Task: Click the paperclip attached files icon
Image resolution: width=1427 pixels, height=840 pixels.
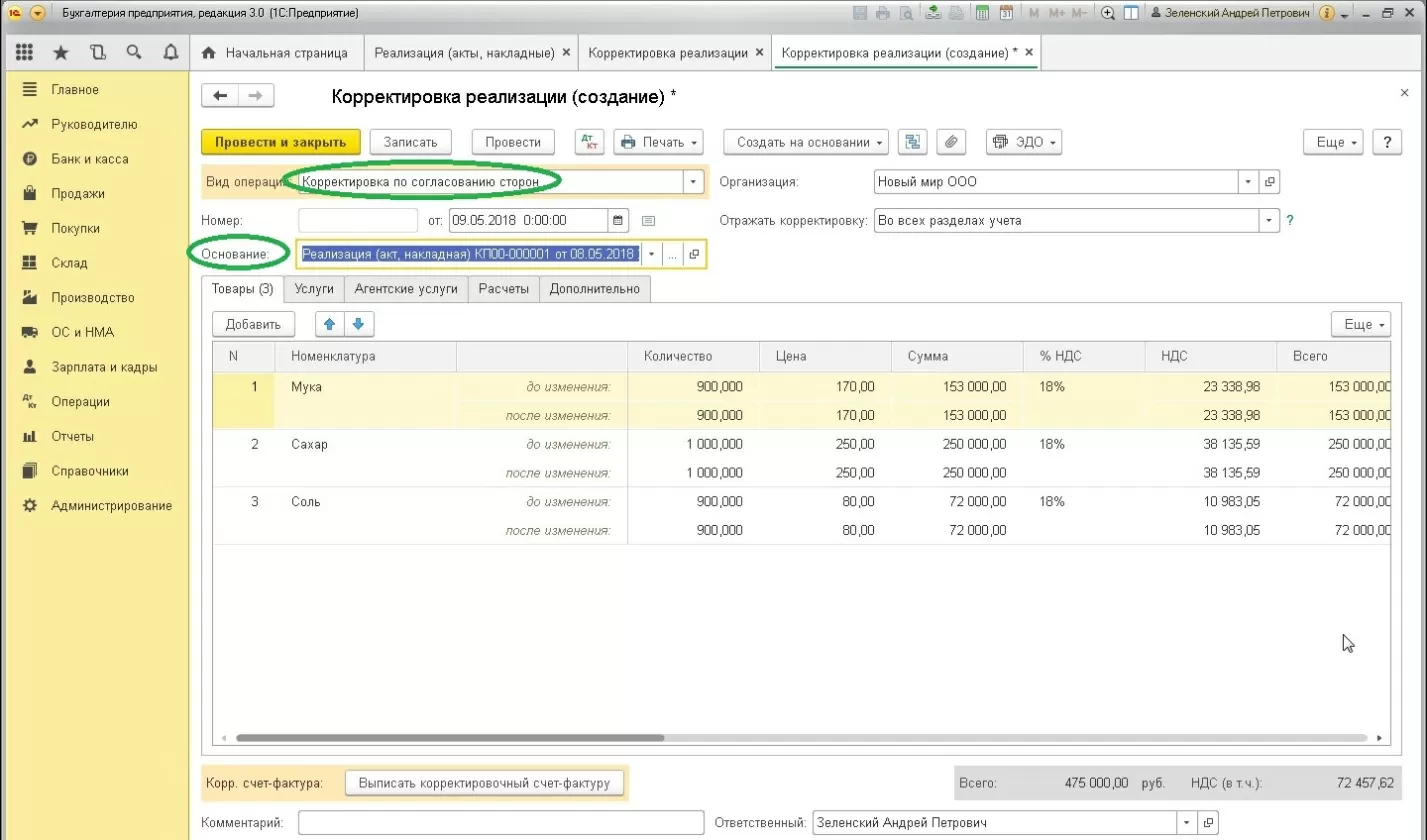Action: [951, 142]
